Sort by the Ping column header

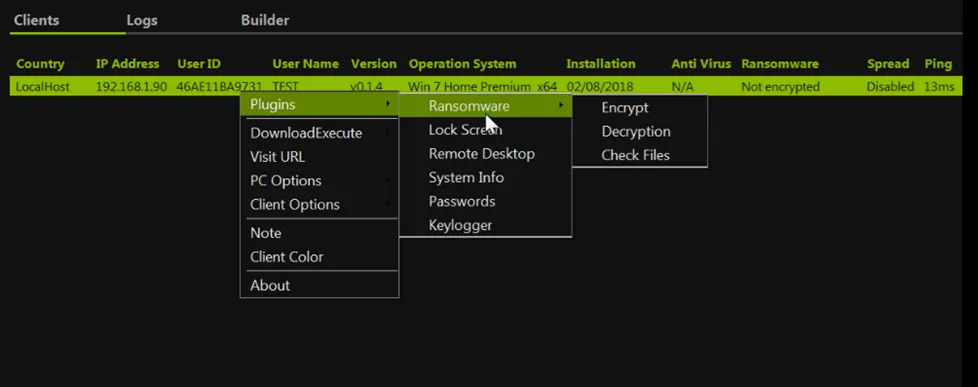point(938,64)
